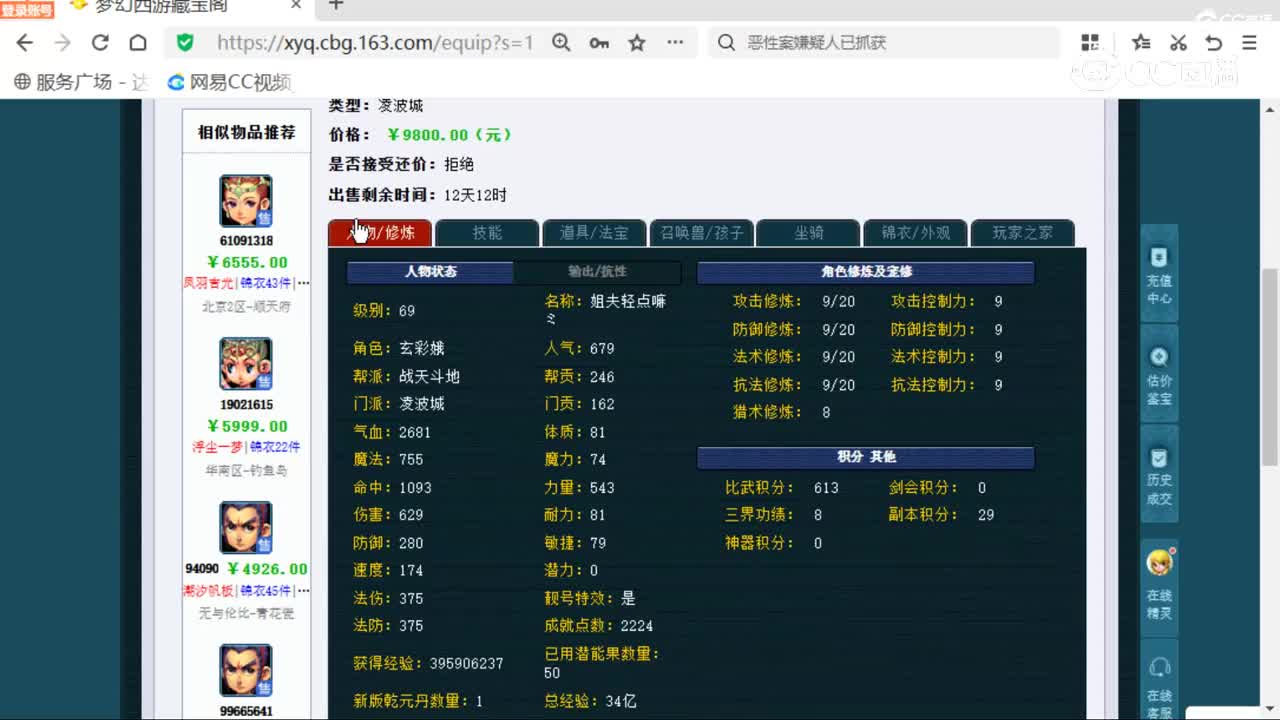Image resolution: width=1280 pixels, height=720 pixels.
Task: Bookmark this page with the star
Action: [x=637, y=43]
